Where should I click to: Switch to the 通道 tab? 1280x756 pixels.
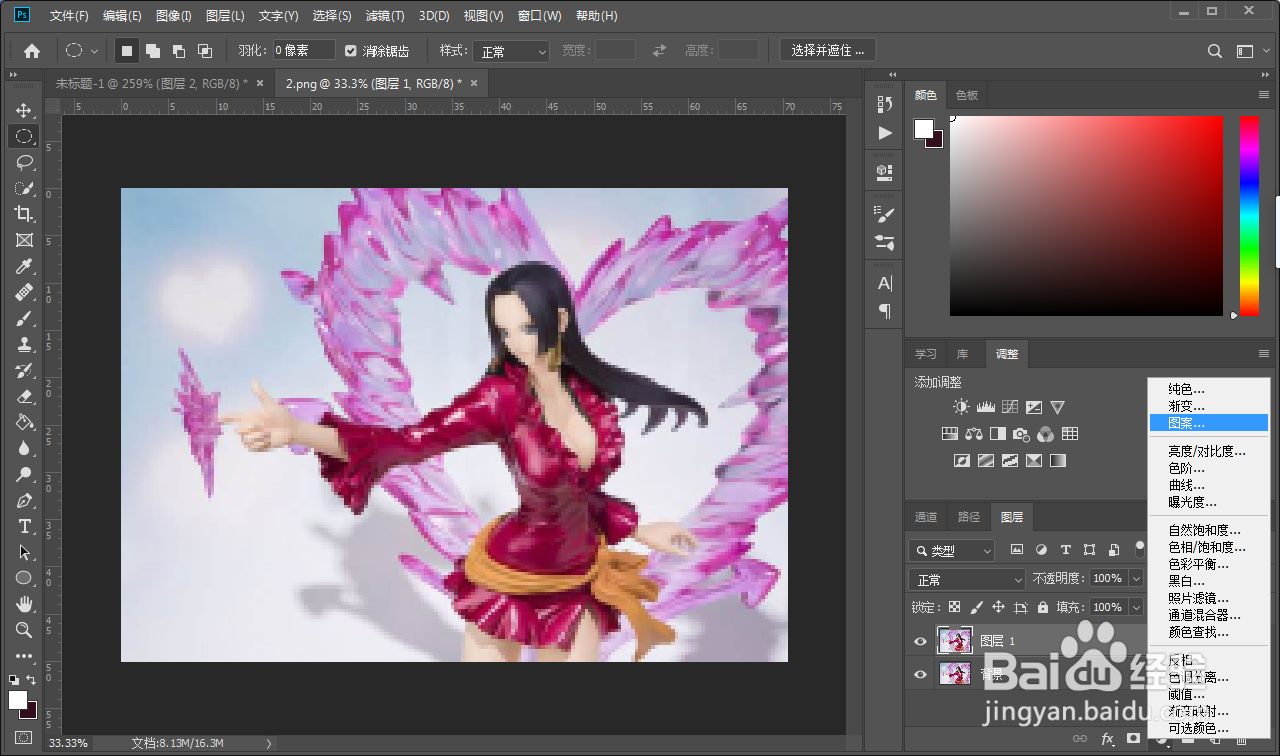[926, 517]
